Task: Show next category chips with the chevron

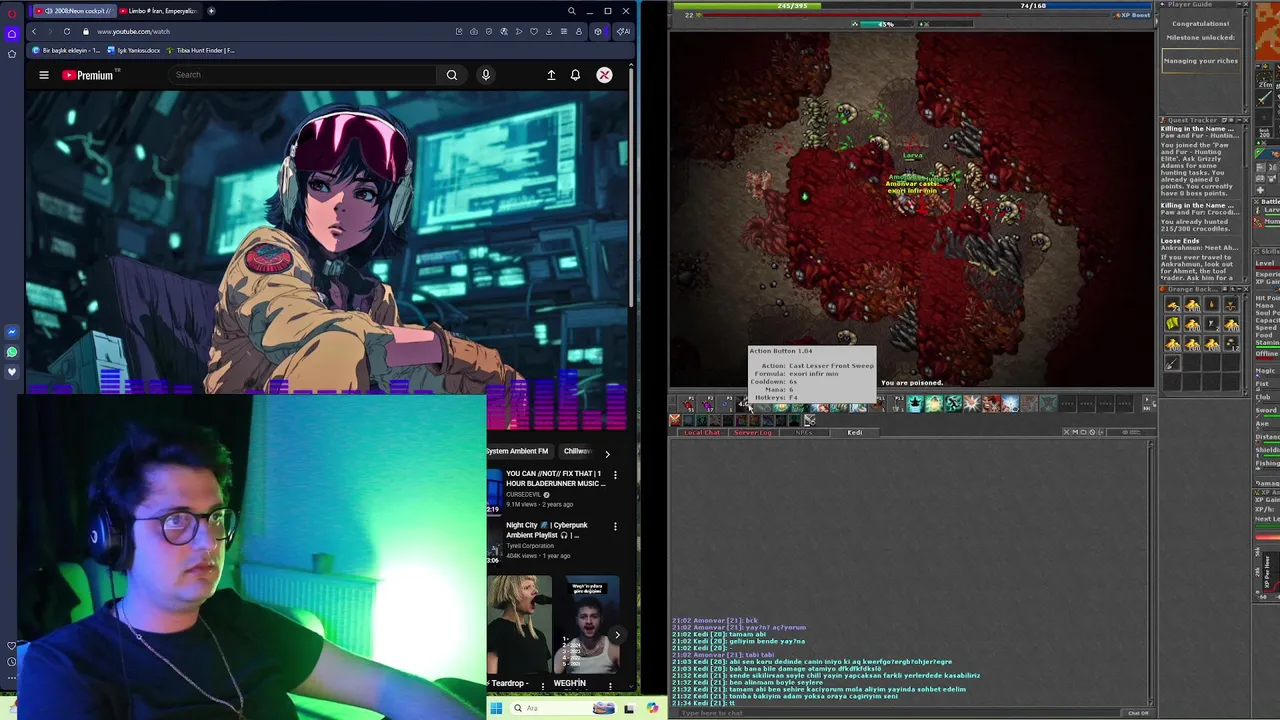Action: click(x=607, y=454)
